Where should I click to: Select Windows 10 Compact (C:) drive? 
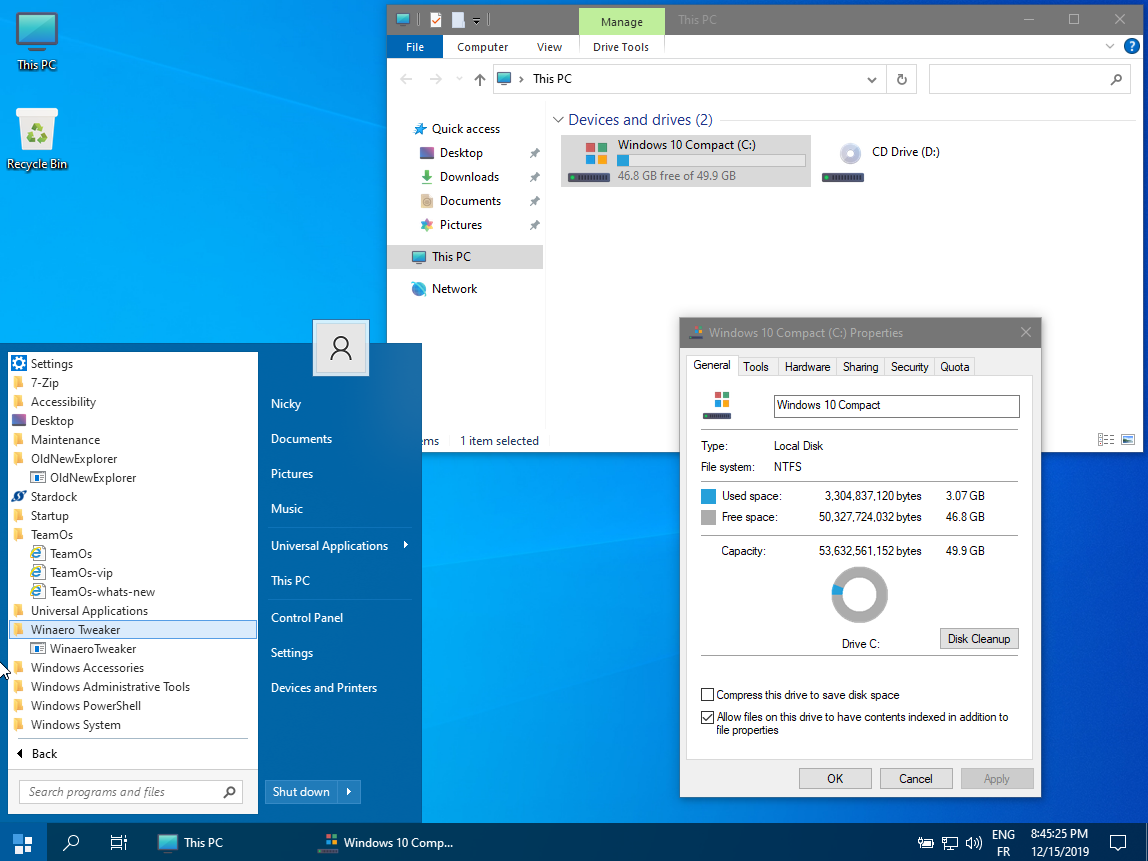[686, 160]
